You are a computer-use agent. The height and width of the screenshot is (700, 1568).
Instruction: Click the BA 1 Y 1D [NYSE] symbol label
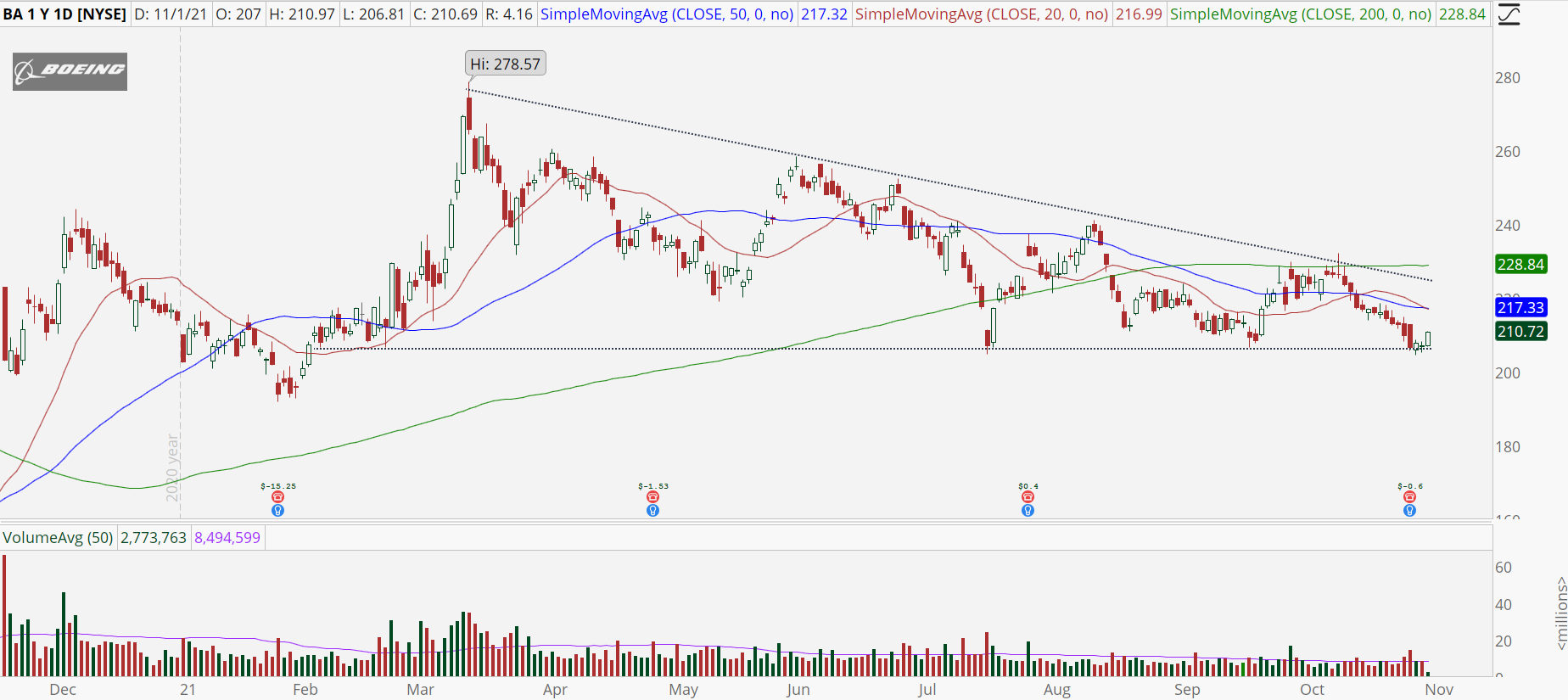pos(64,14)
